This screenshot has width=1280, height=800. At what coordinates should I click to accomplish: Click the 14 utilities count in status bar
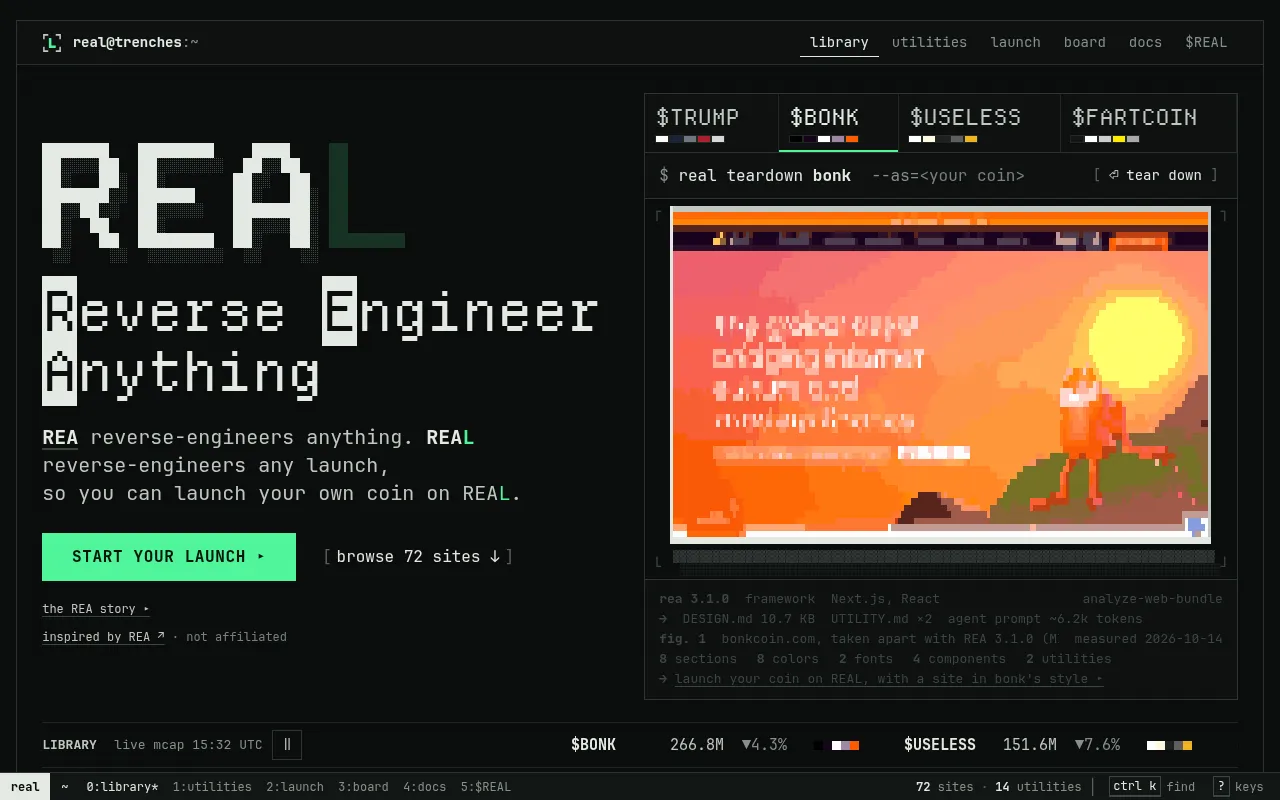pyautogui.click(x=1038, y=787)
